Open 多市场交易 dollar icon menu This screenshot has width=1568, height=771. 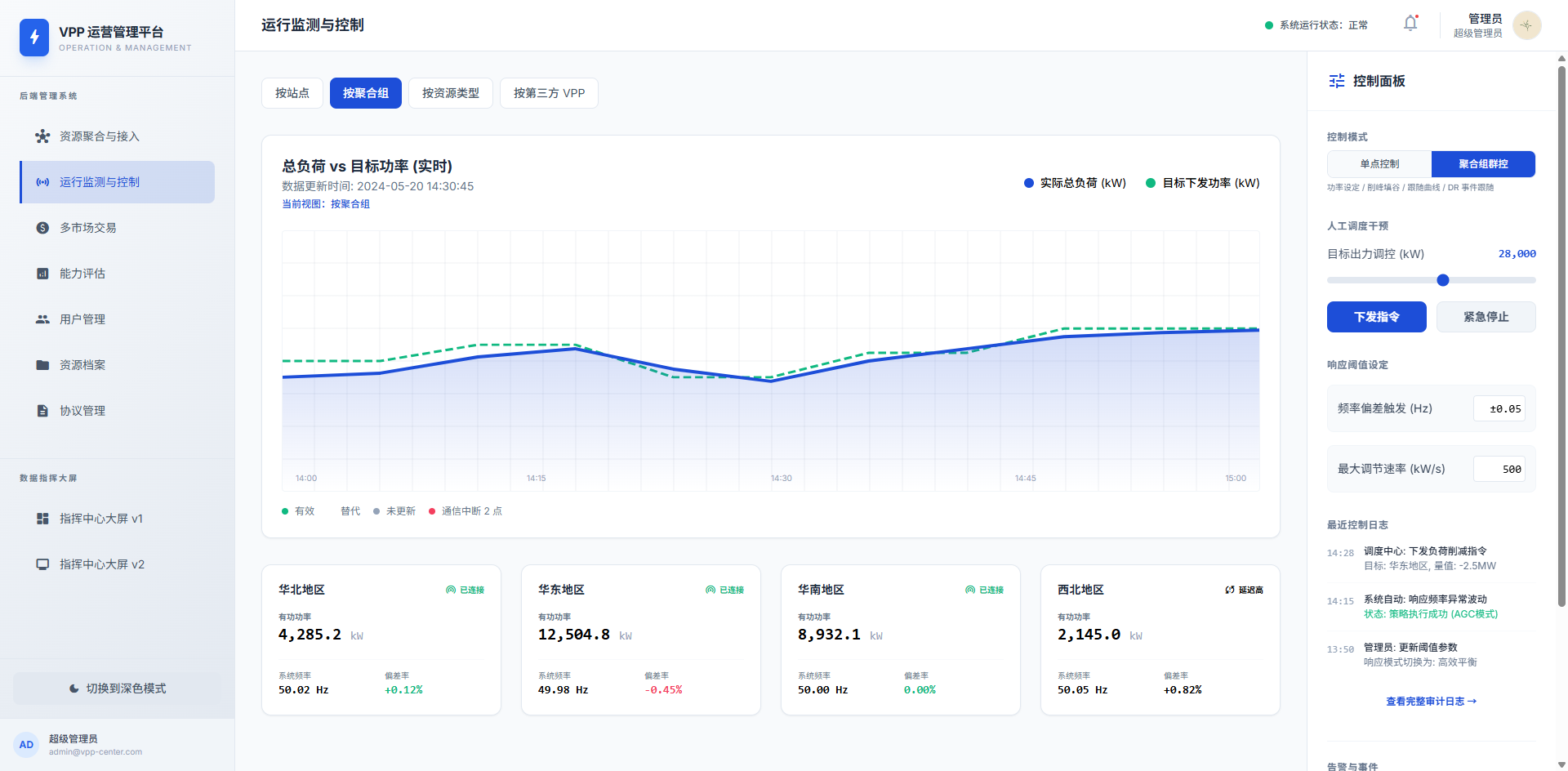pos(42,228)
